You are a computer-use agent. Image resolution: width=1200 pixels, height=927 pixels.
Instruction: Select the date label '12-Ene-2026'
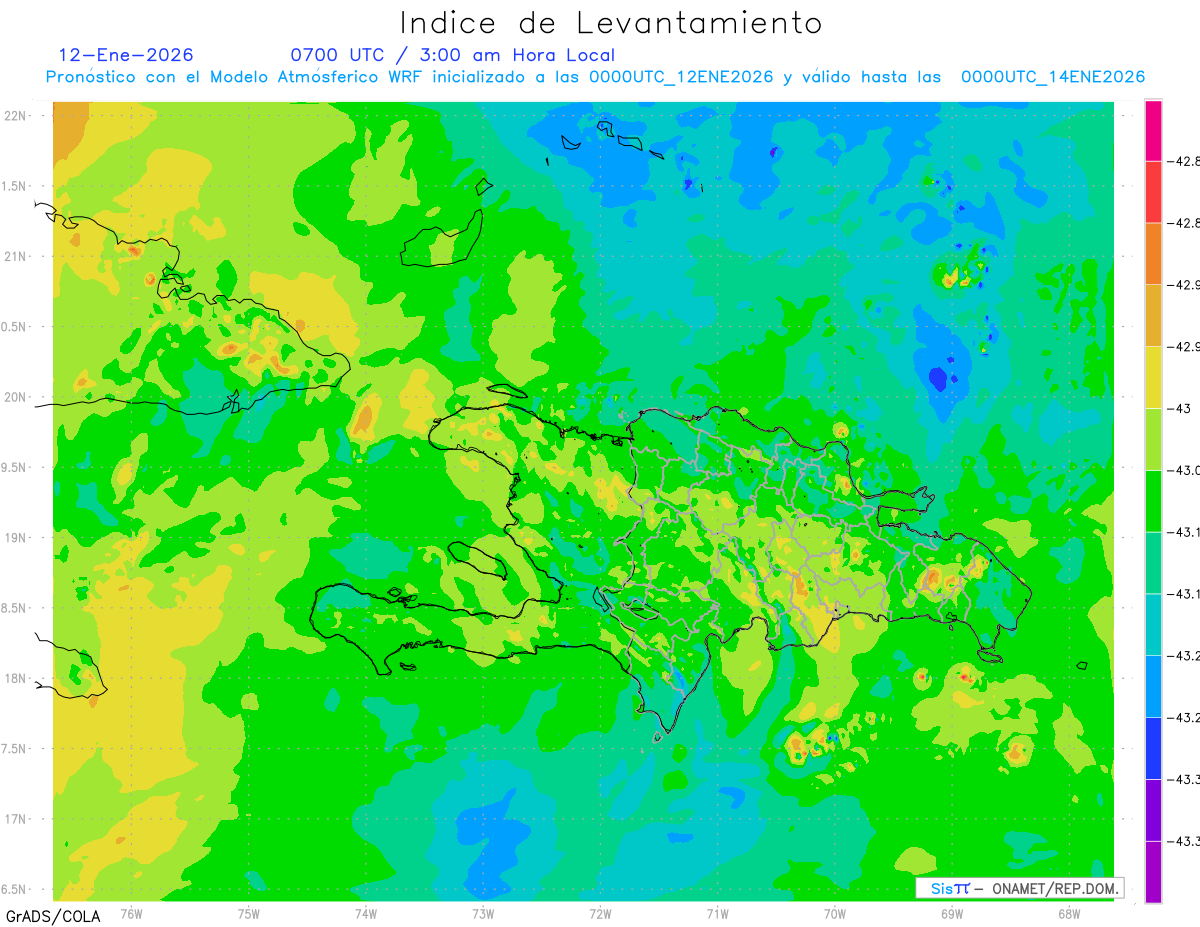pyautogui.click(x=126, y=55)
